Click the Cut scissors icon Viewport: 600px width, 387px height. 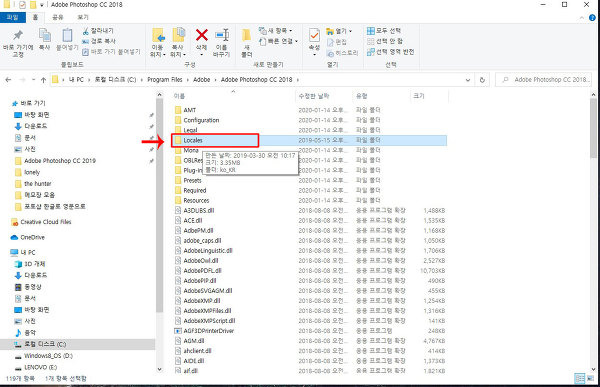pos(85,31)
